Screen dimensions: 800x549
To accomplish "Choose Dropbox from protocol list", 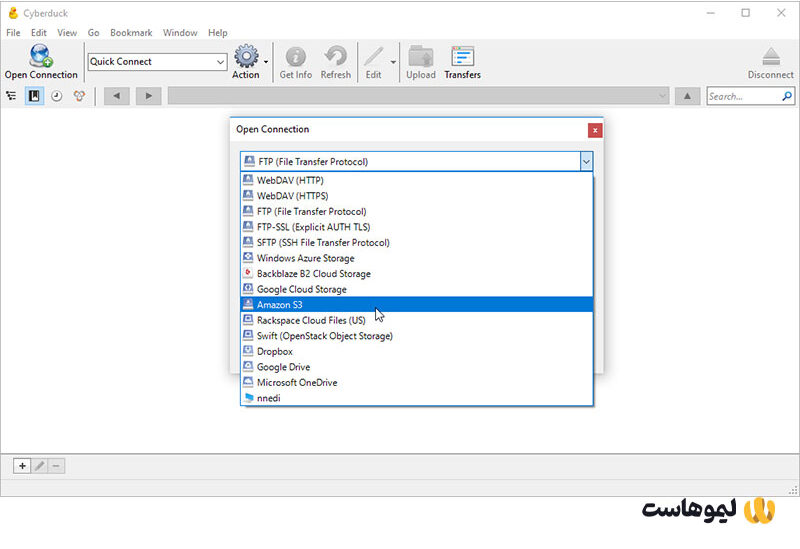I will pos(416,352).
